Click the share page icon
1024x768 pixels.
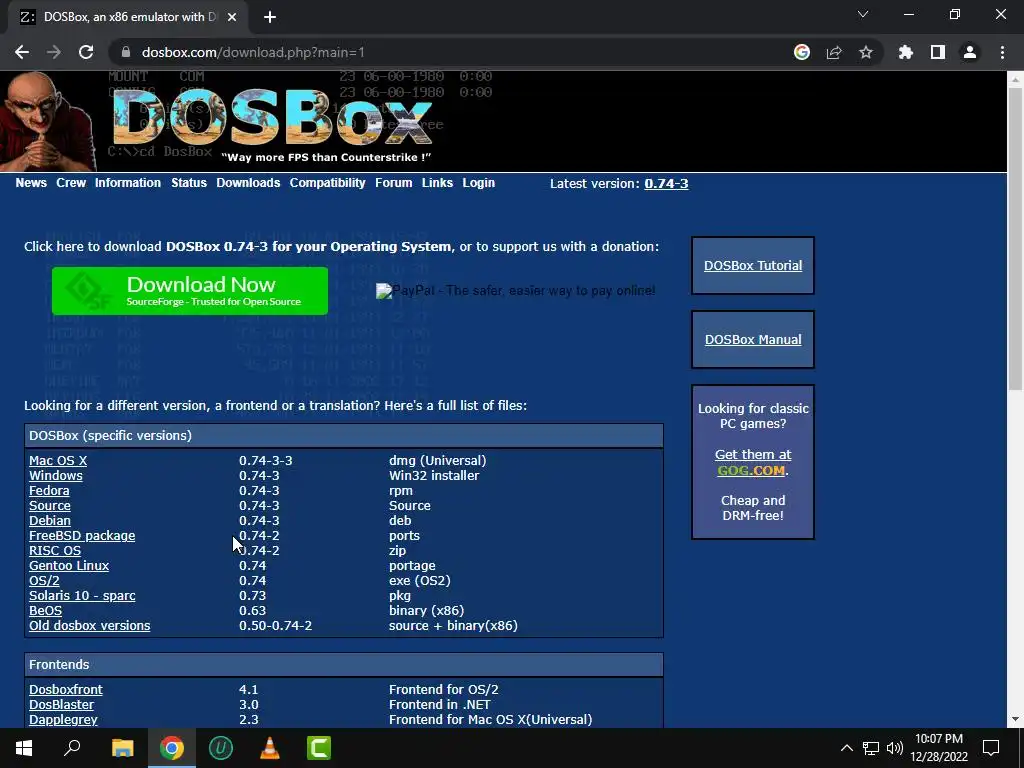click(834, 52)
